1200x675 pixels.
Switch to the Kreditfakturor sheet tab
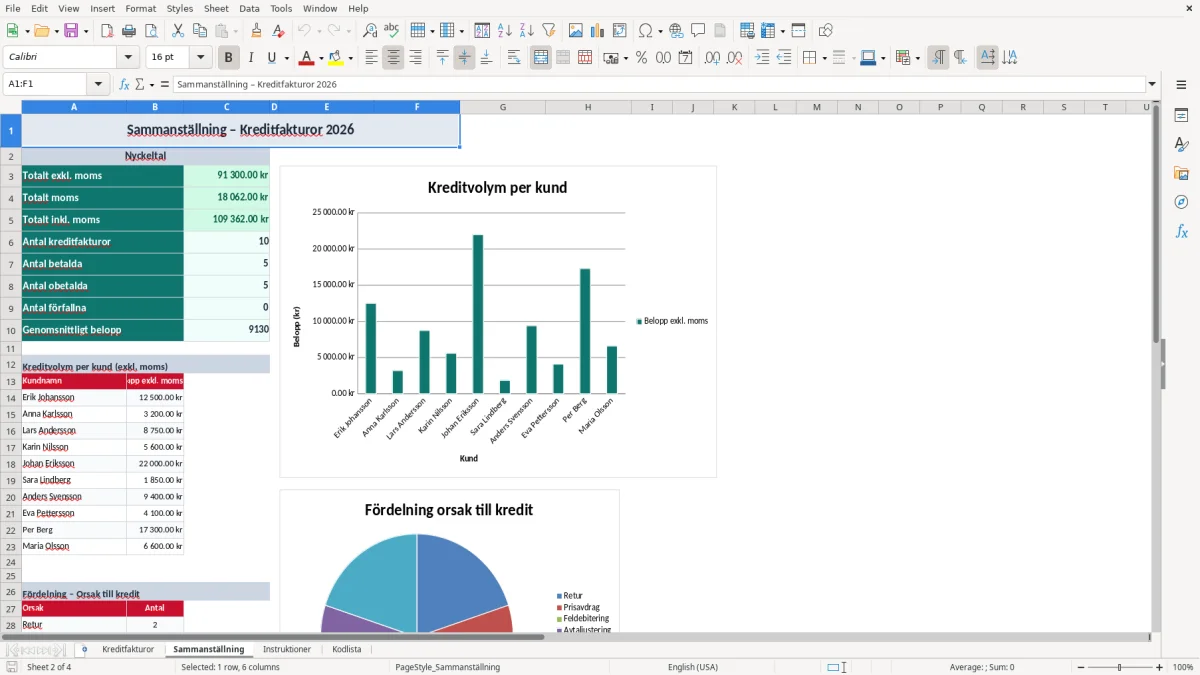tap(128, 649)
